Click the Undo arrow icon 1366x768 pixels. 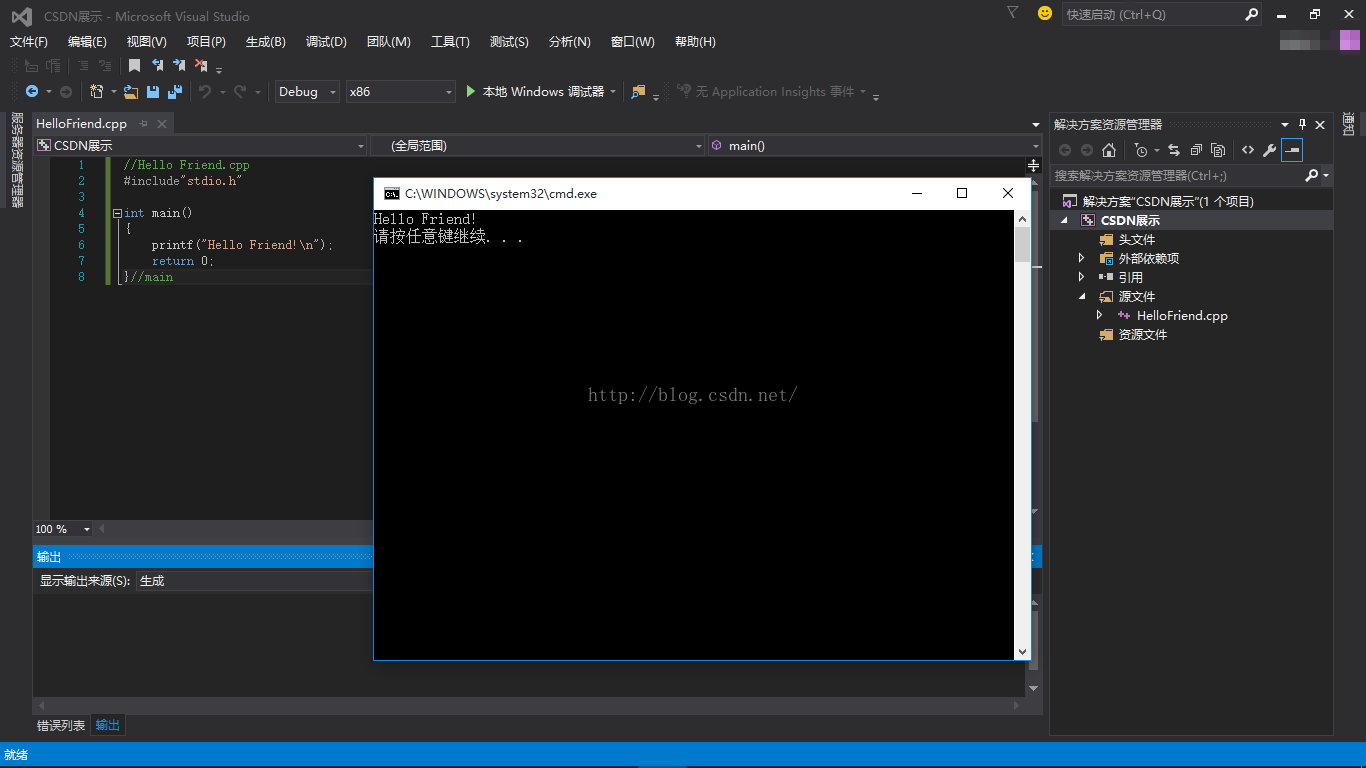click(204, 91)
